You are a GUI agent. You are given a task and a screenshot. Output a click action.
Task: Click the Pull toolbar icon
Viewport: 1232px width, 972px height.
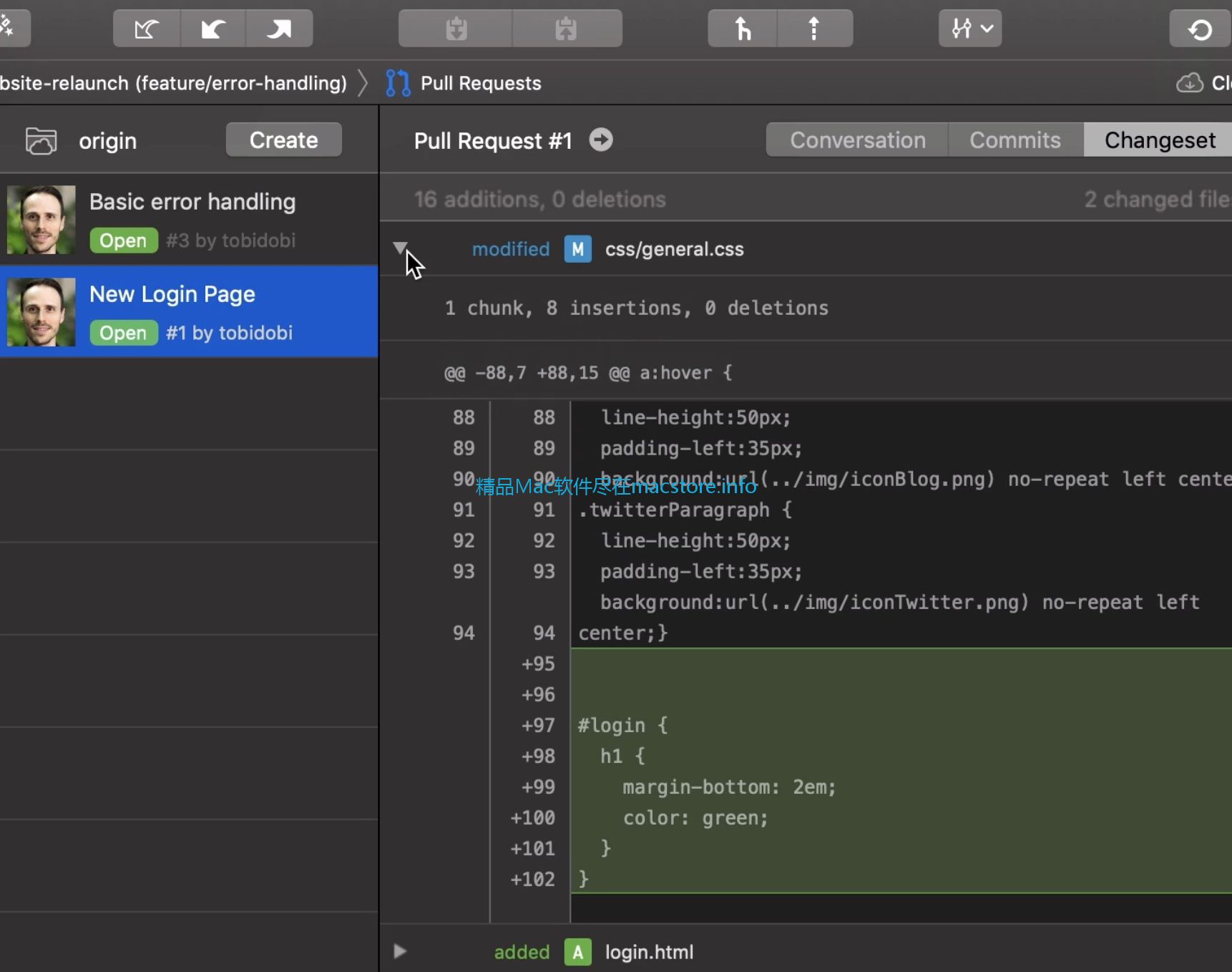click(x=213, y=29)
